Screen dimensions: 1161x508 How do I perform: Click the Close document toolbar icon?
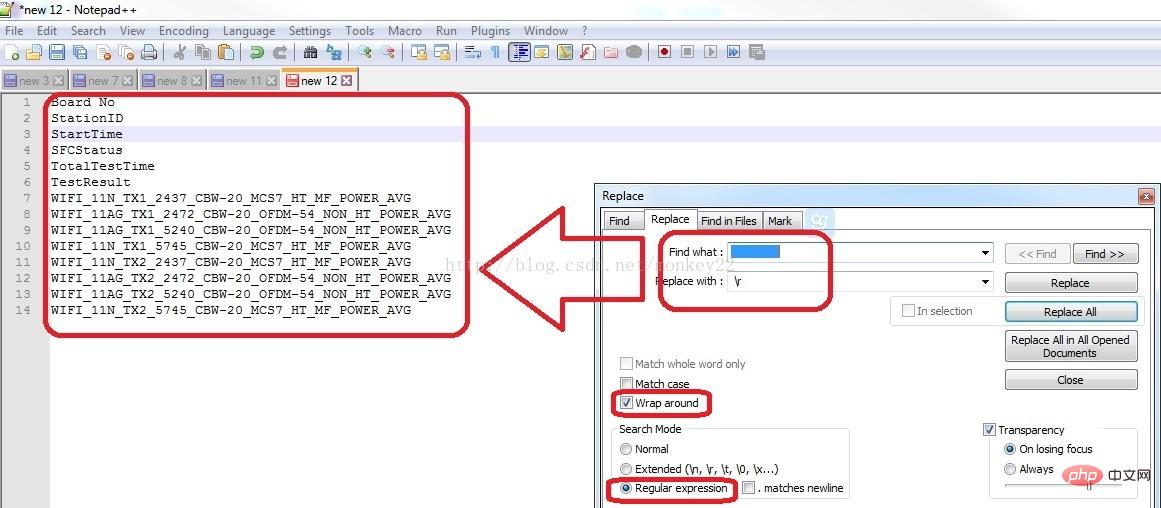(103, 53)
